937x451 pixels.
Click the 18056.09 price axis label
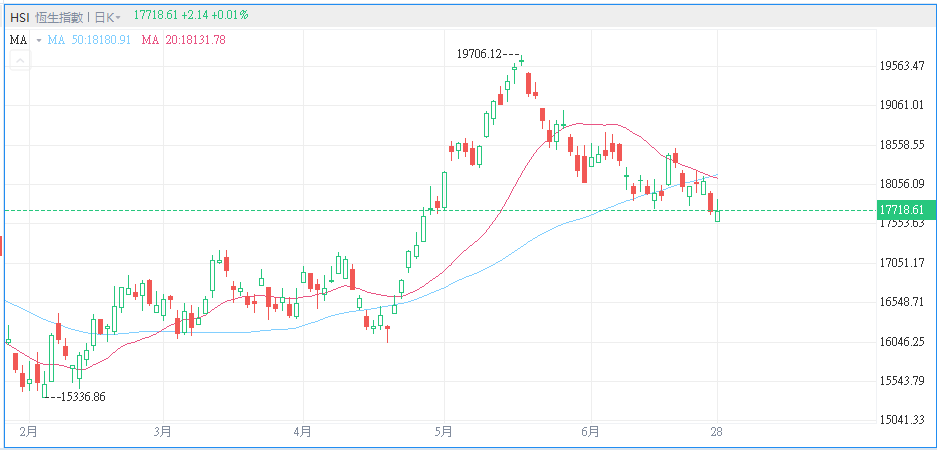coord(902,184)
